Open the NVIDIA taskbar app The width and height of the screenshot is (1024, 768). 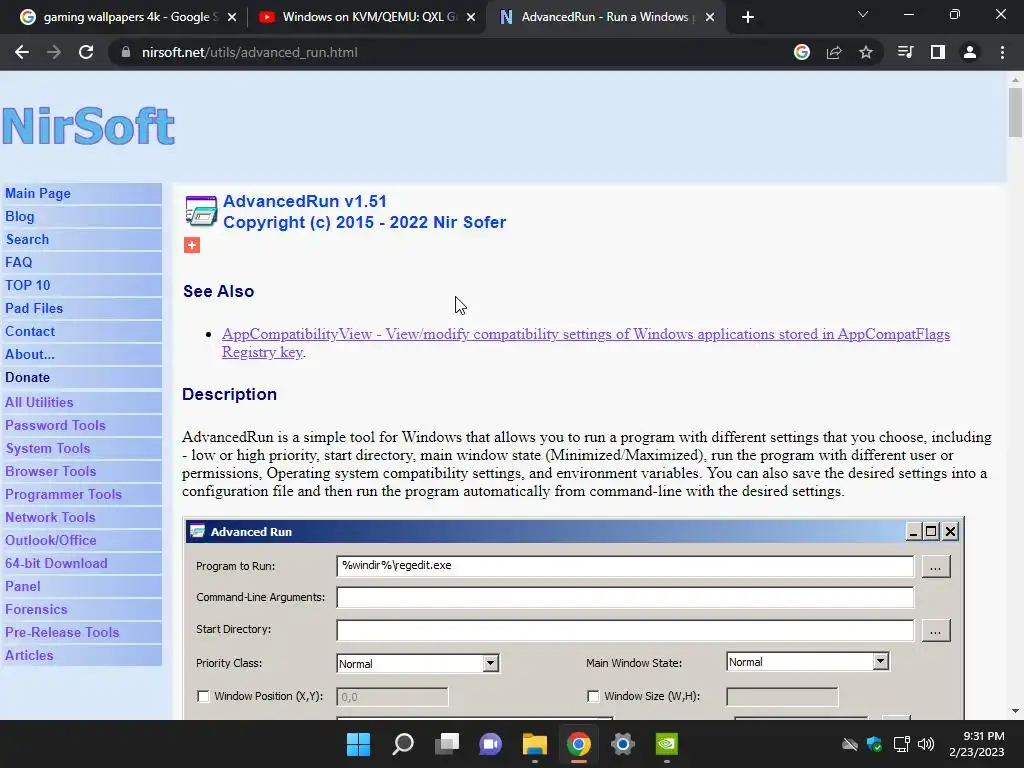[667, 744]
